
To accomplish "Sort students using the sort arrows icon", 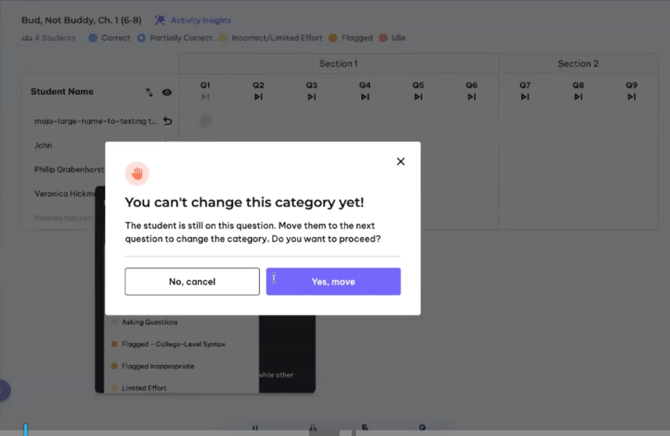I will tap(149, 92).
